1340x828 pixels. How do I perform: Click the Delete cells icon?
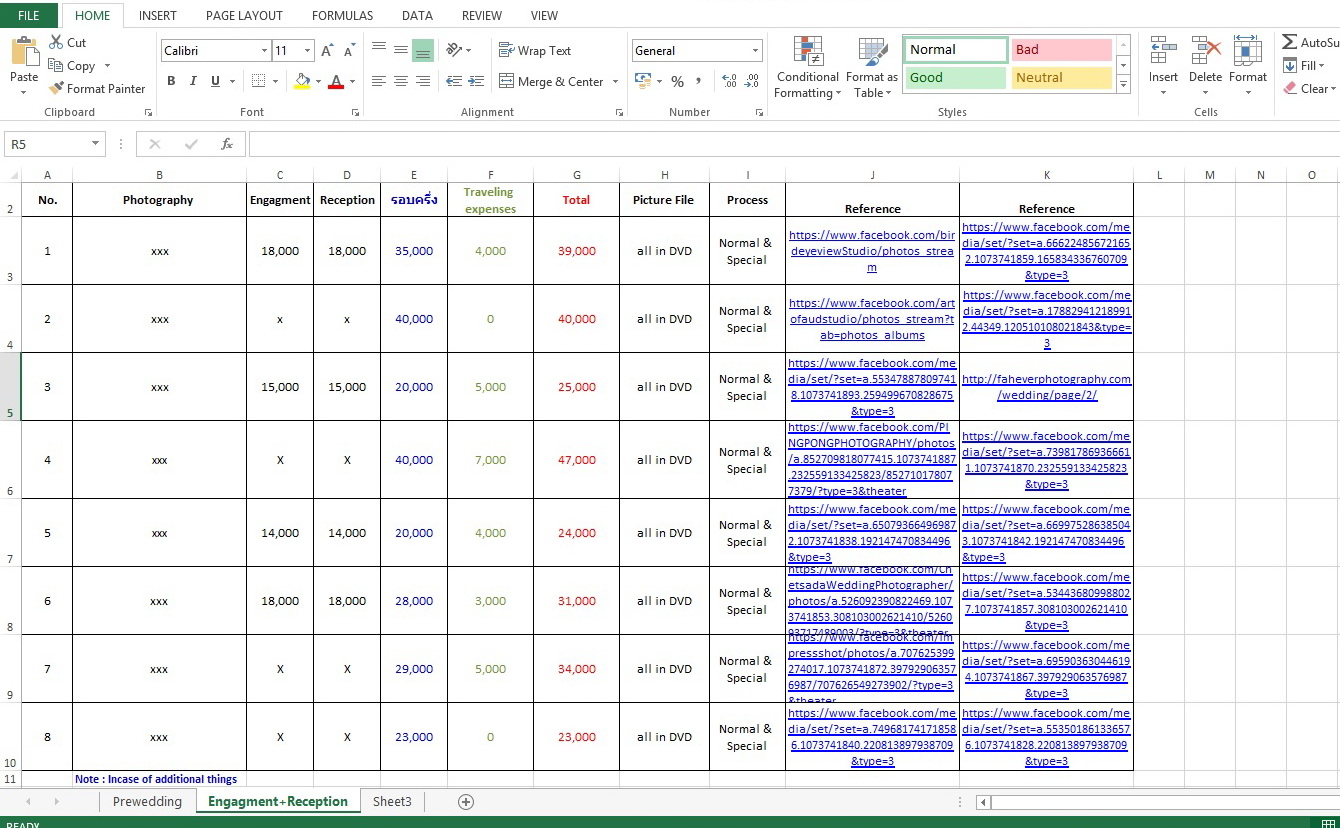tap(1205, 50)
